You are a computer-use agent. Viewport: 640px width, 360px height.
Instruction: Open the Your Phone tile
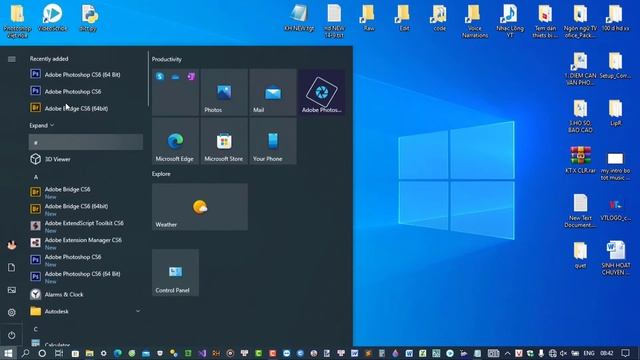[x=273, y=141]
